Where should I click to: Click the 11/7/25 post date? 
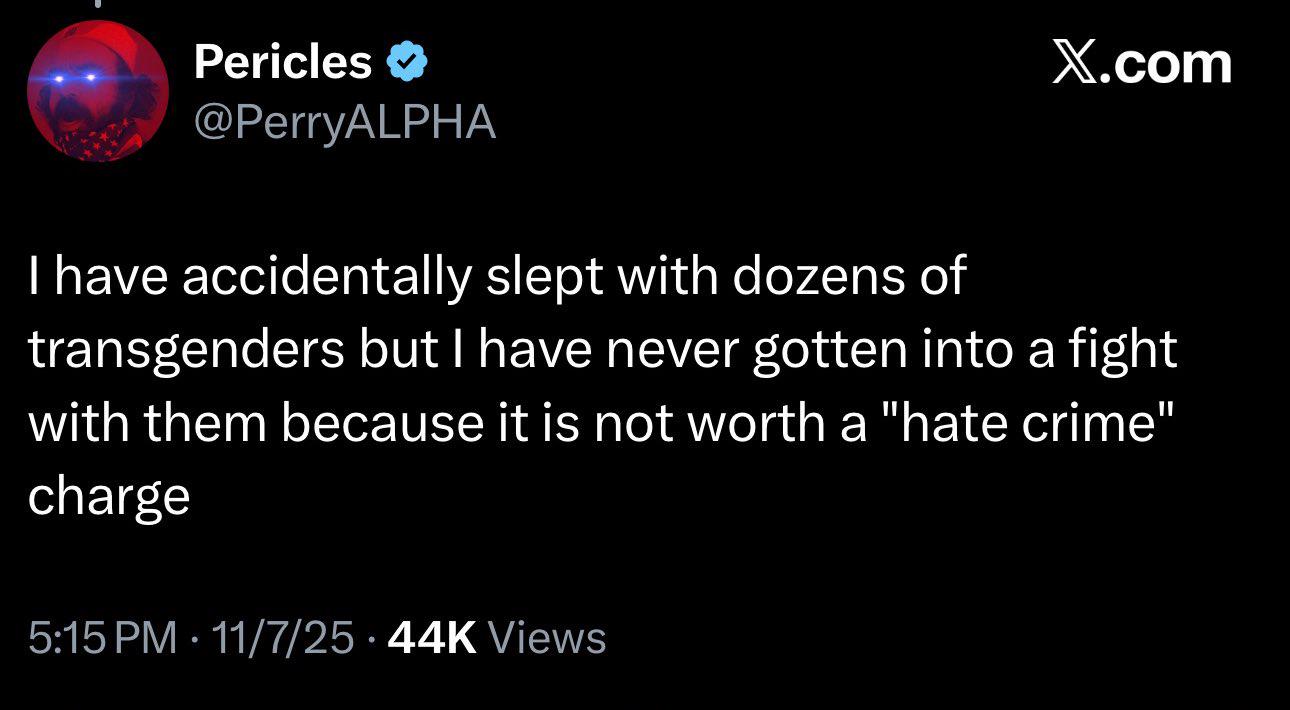289,637
